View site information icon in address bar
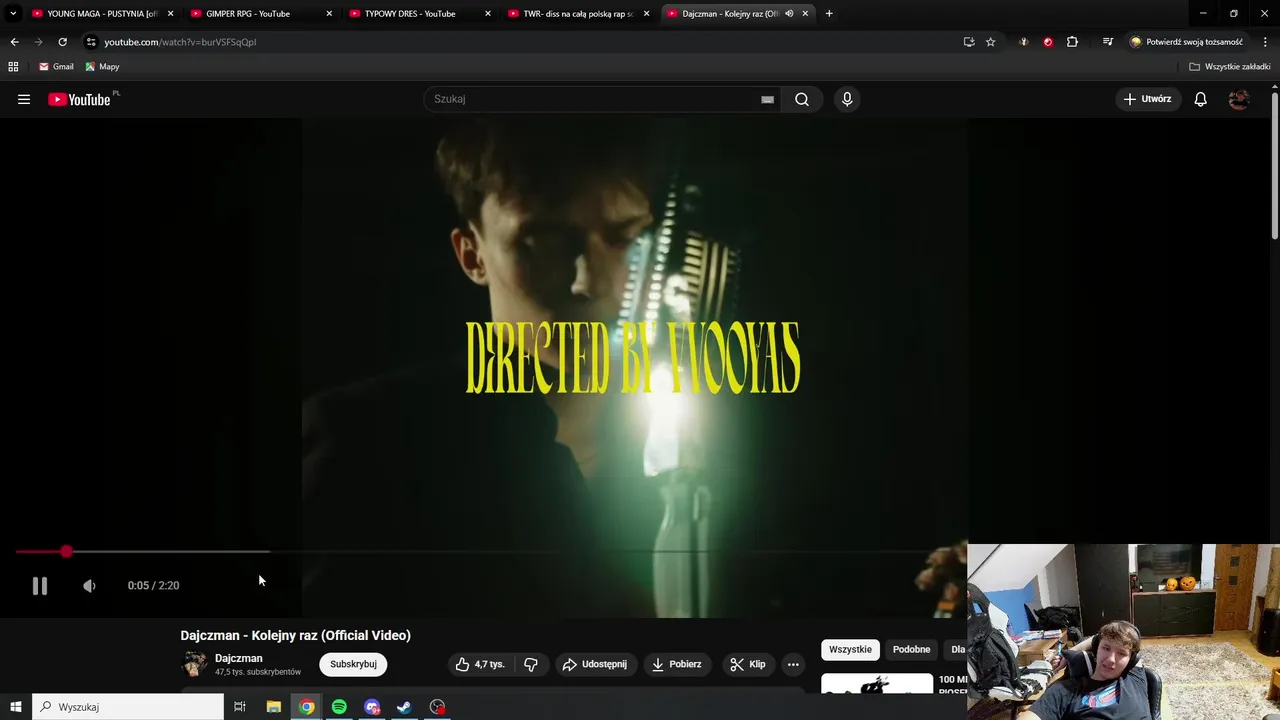Viewport: 1280px width, 720px height. pos(91,42)
